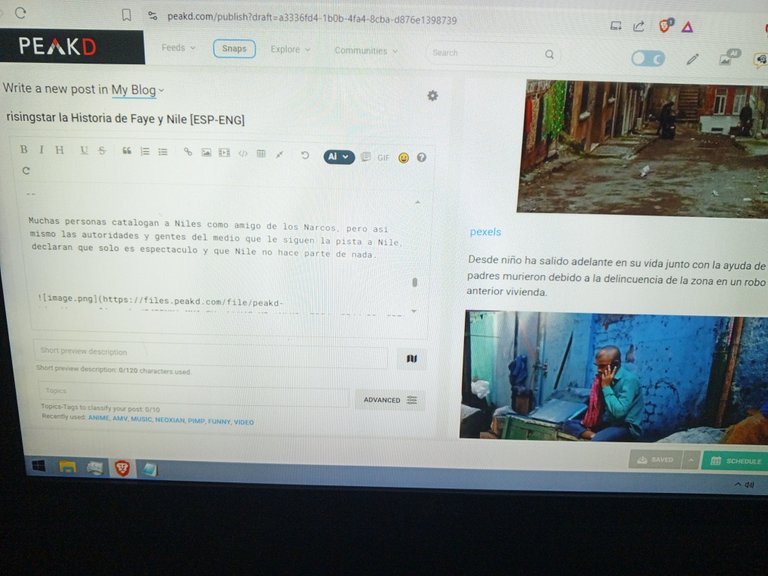Open the templates/snippets icon next to AI
768x576 pixels.
pyautogui.click(x=365, y=157)
